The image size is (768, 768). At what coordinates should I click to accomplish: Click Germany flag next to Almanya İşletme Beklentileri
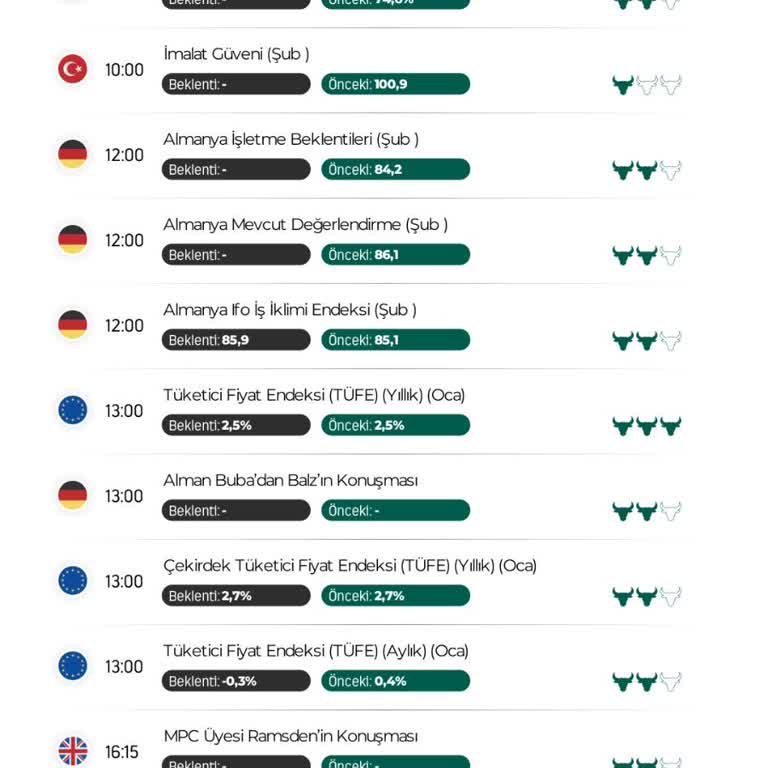[x=72, y=154]
